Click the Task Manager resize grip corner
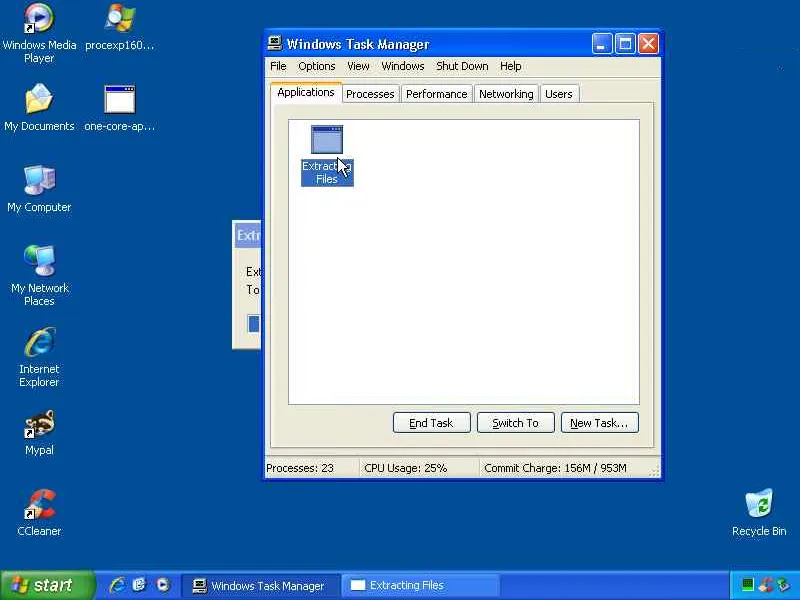The image size is (800, 600). 654,471
